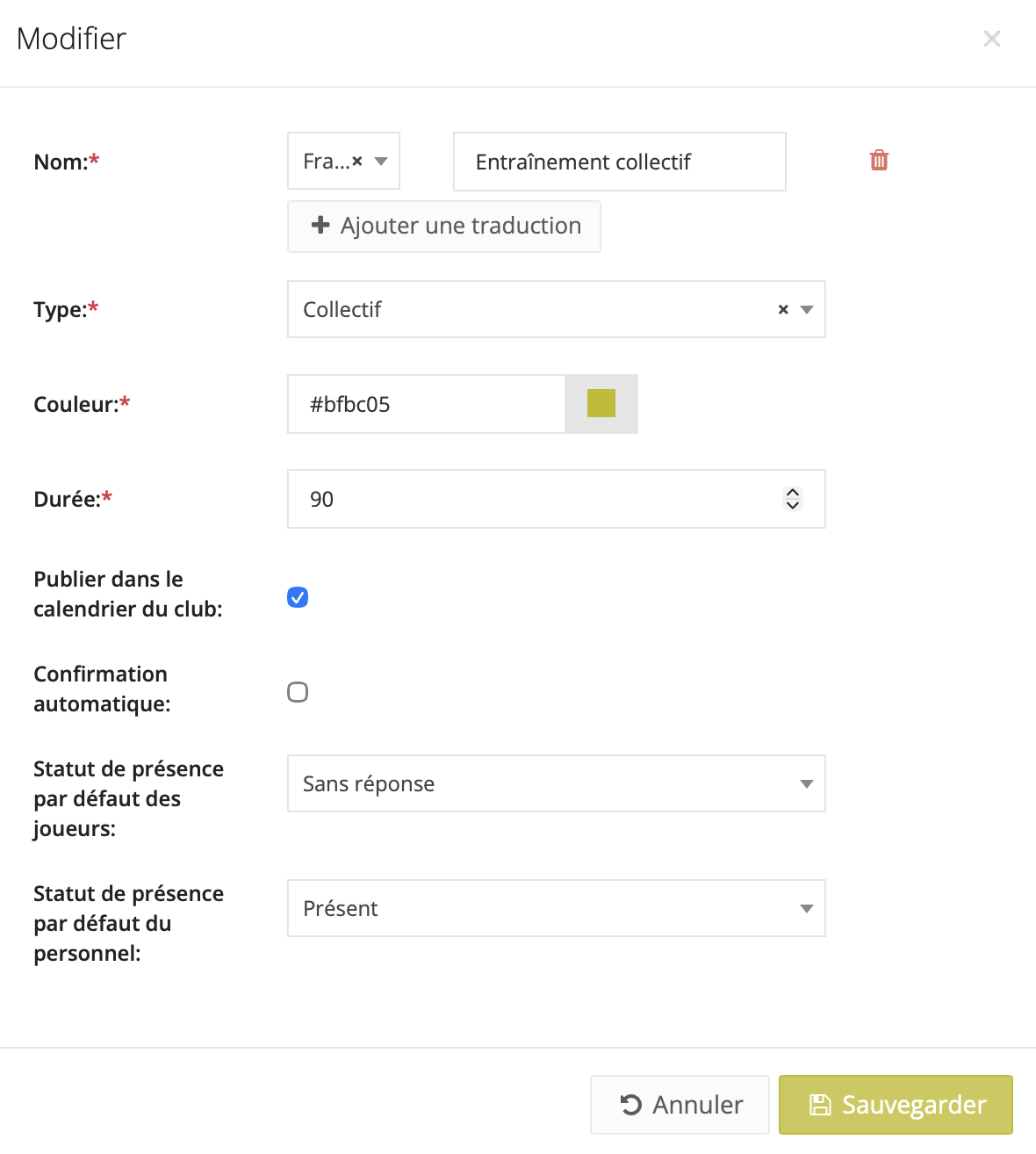Image resolution: width=1036 pixels, height=1154 pixels.
Task: Expand the Type dropdown arrow
Action: pos(807,309)
